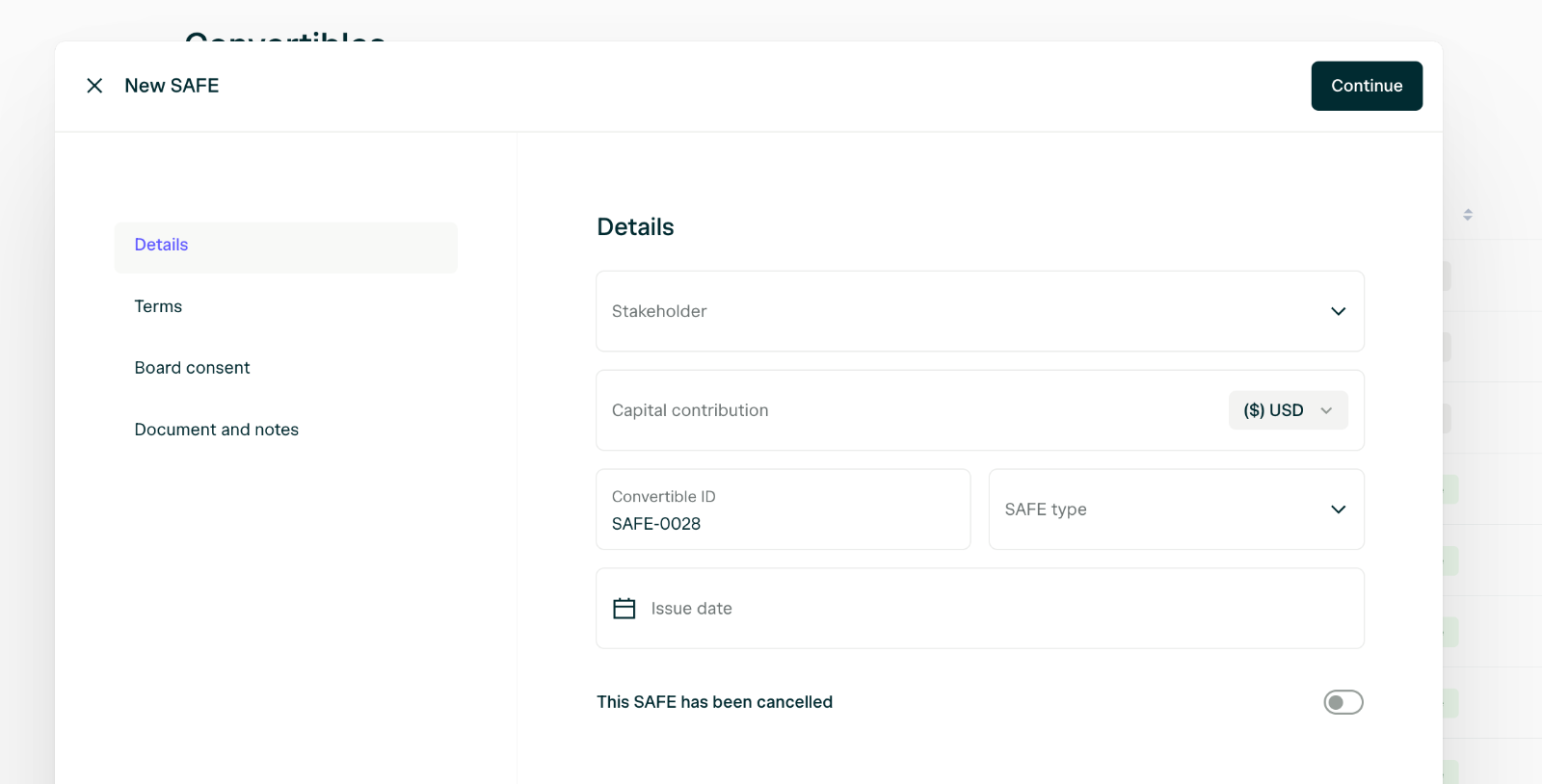This screenshot has height=784, width=1542.
Task: Open the Issue date picker field
Action: click(980, 609)
